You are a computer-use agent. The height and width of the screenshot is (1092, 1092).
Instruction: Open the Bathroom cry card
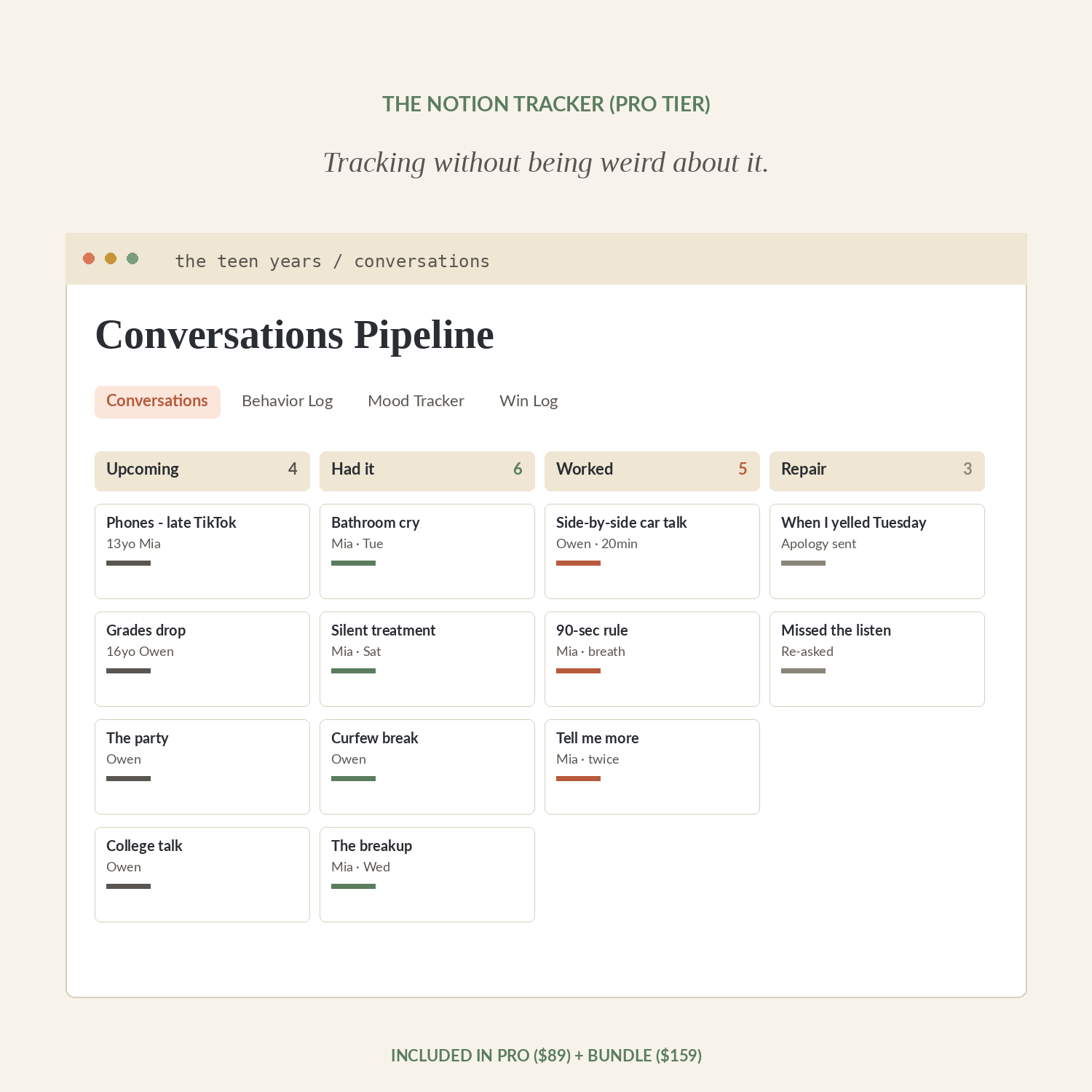pyautogui.click(x=427, y=551)
